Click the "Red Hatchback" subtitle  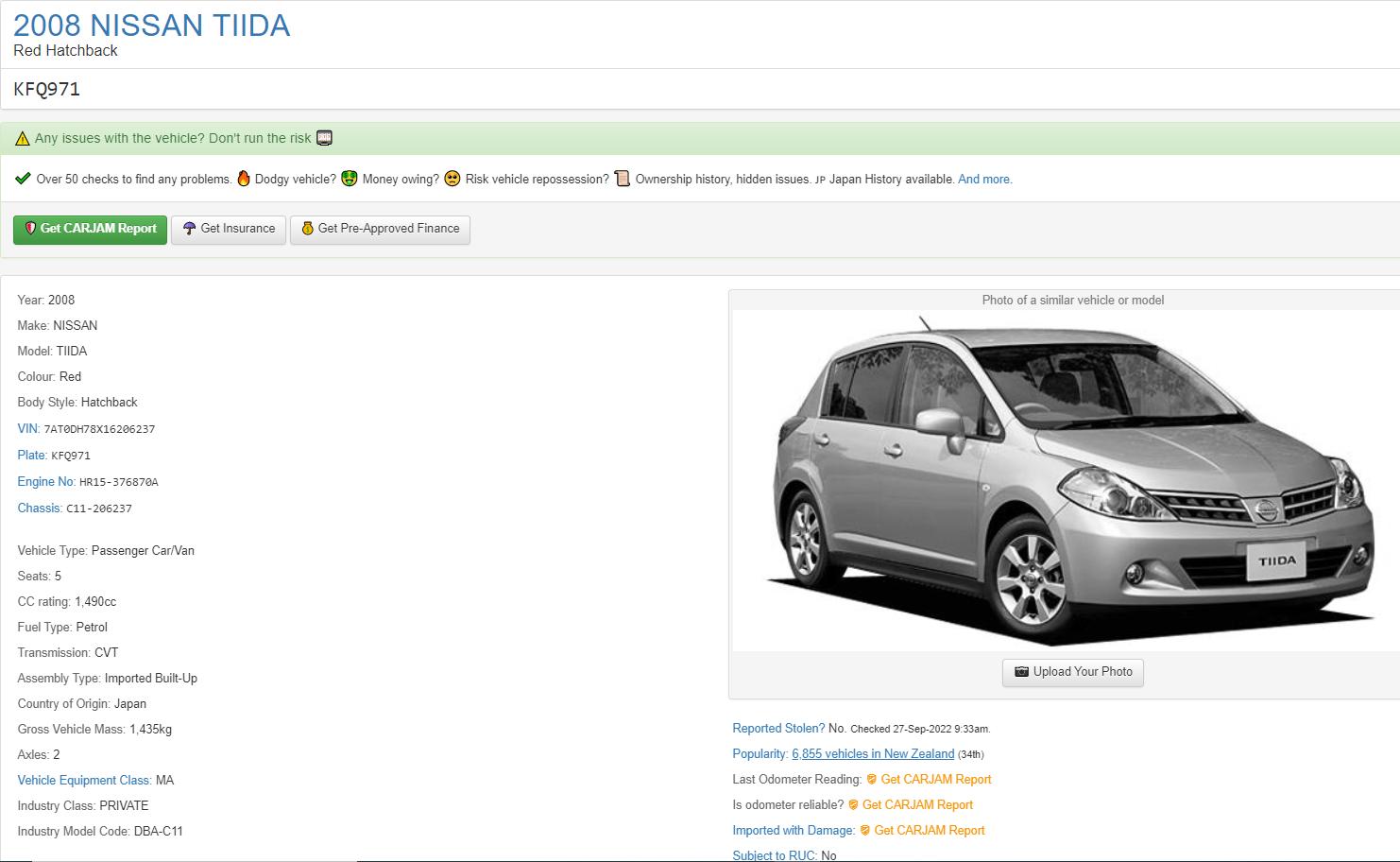[66, 51]
